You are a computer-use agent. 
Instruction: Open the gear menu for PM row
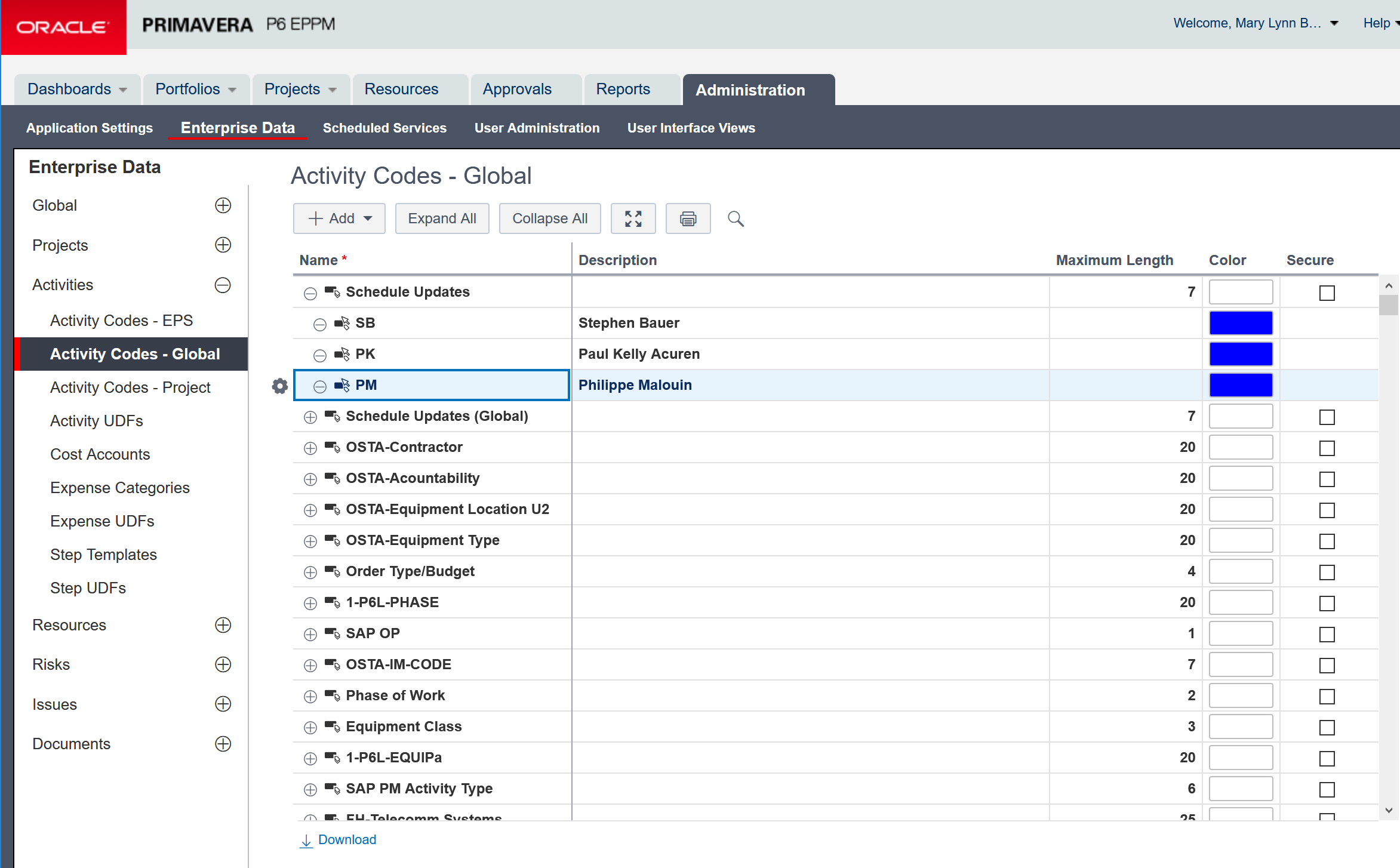point(279,386)
